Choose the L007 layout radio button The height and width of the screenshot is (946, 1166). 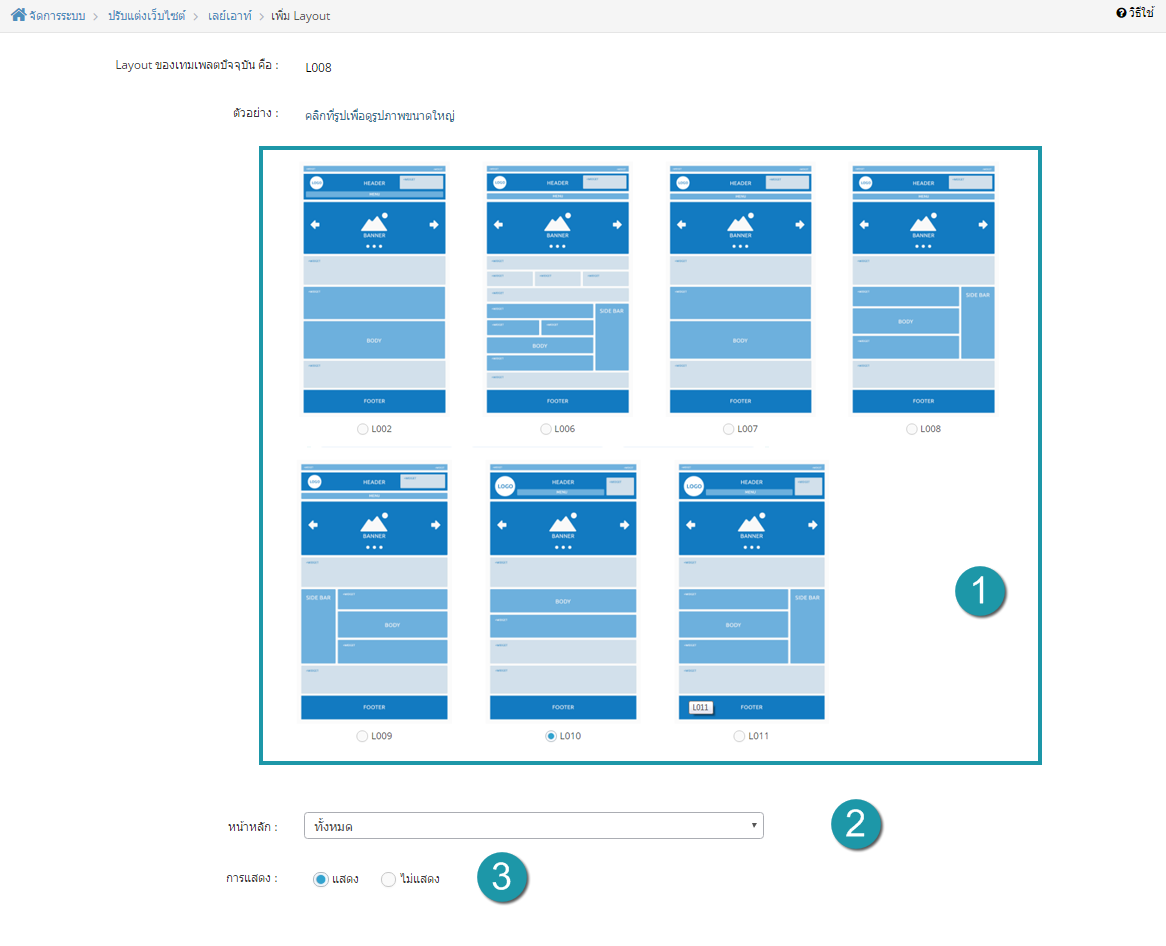pyautogui.click(x=728, y=429)
